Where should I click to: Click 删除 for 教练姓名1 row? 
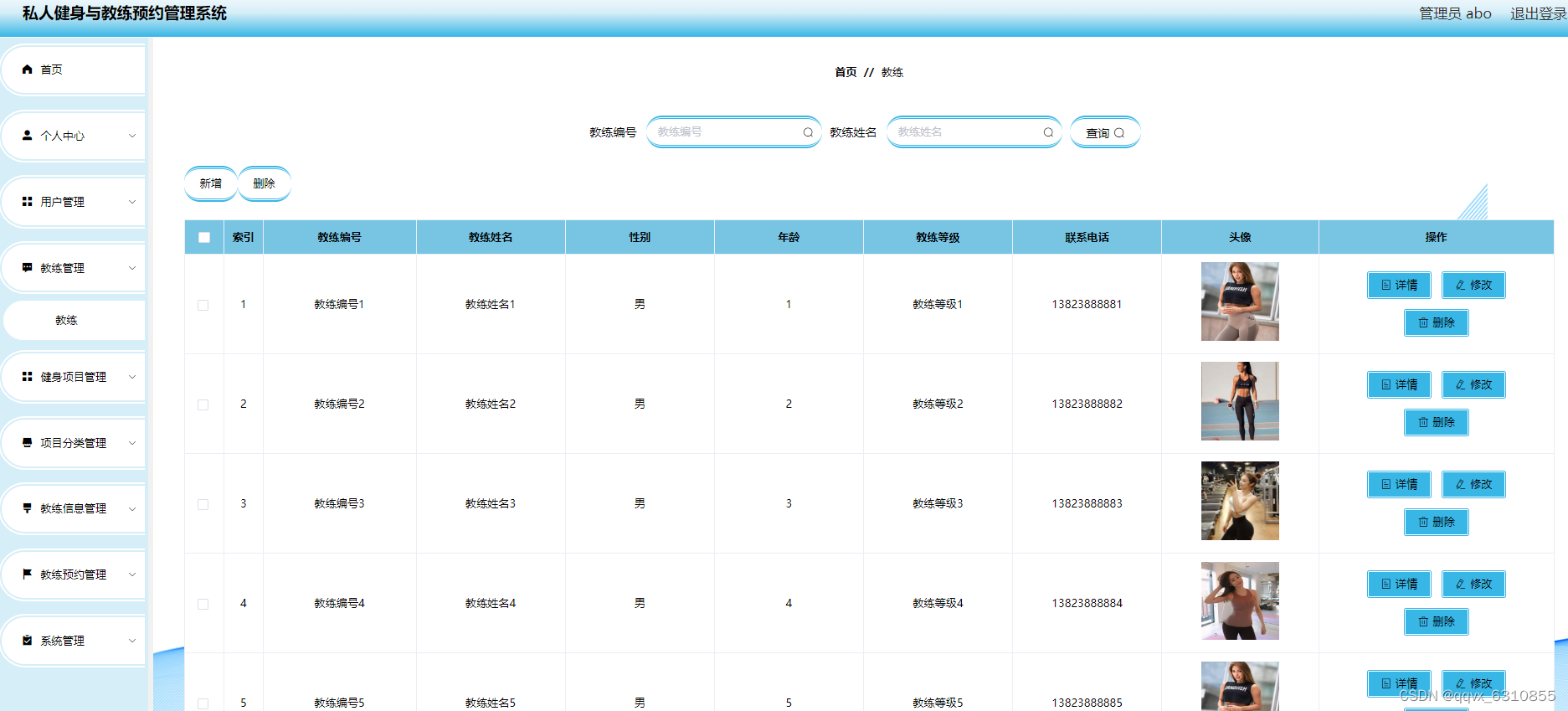[x=1437, y=322]
